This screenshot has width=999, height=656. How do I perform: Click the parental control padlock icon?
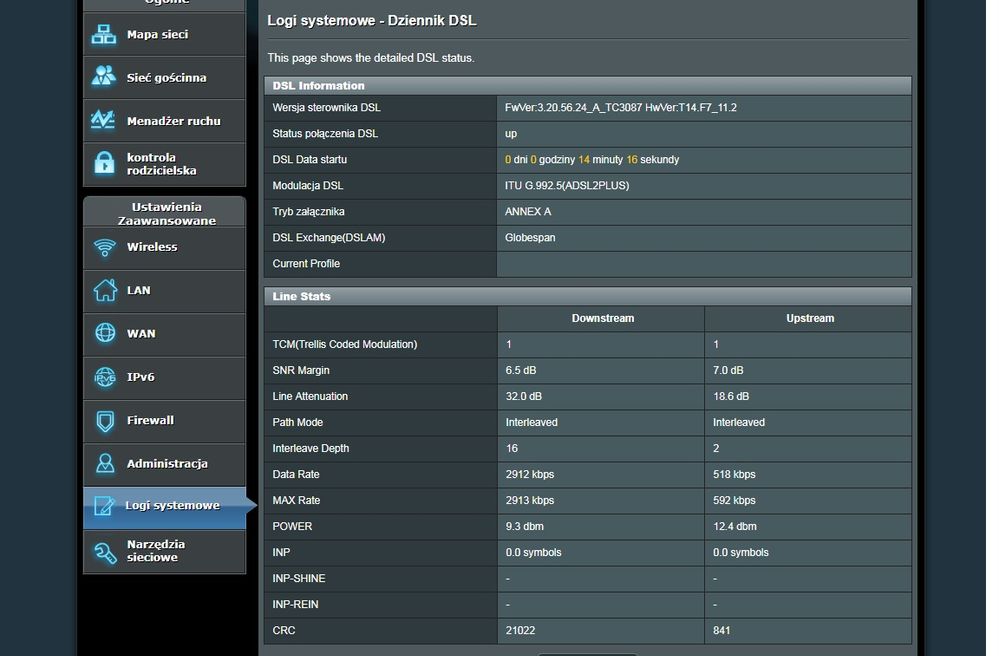click(104, 164)
